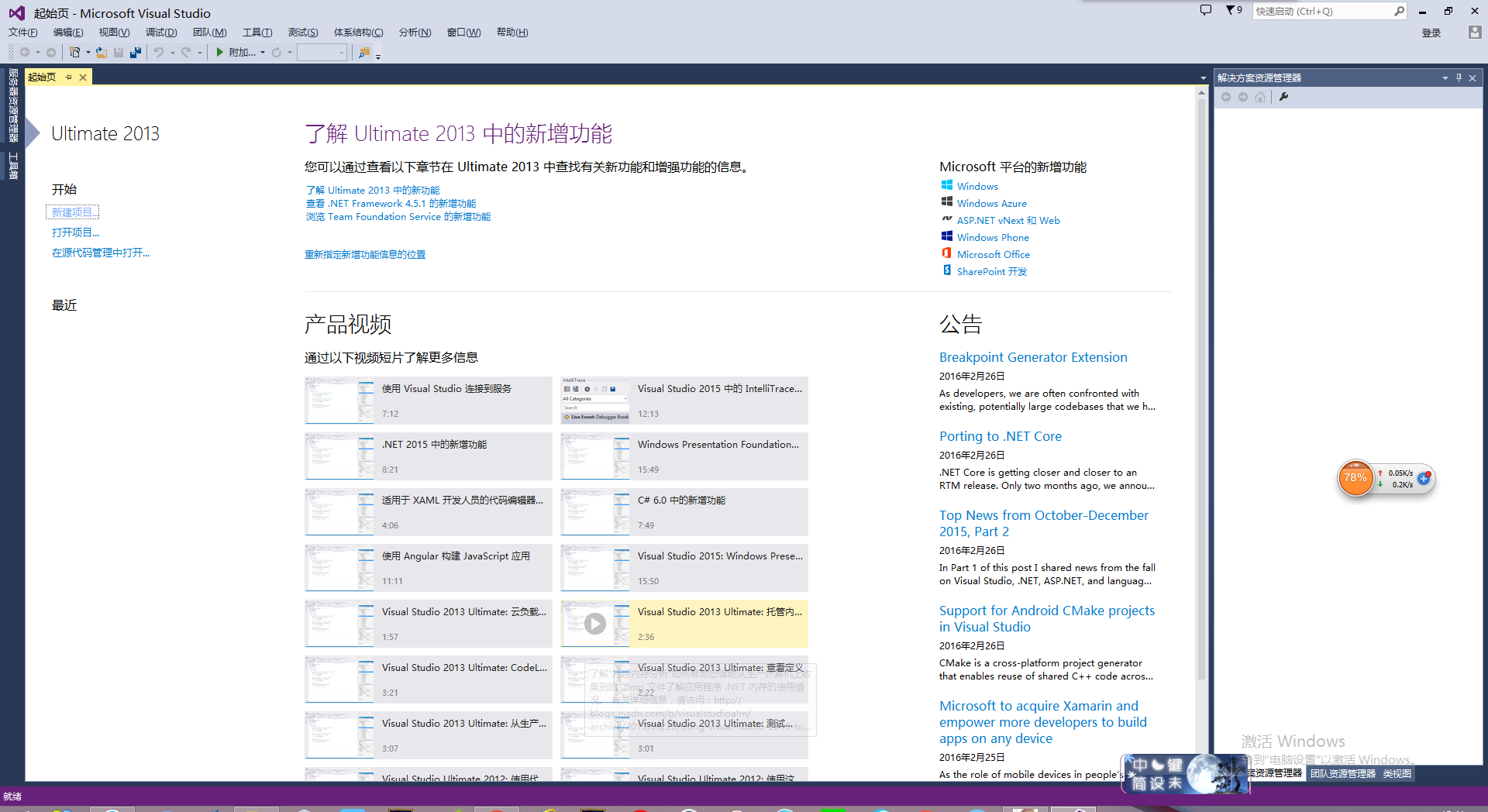Open the document tab list dropdown arrow
Viewport: 1488px width, 812px height.
point(1203,78)
